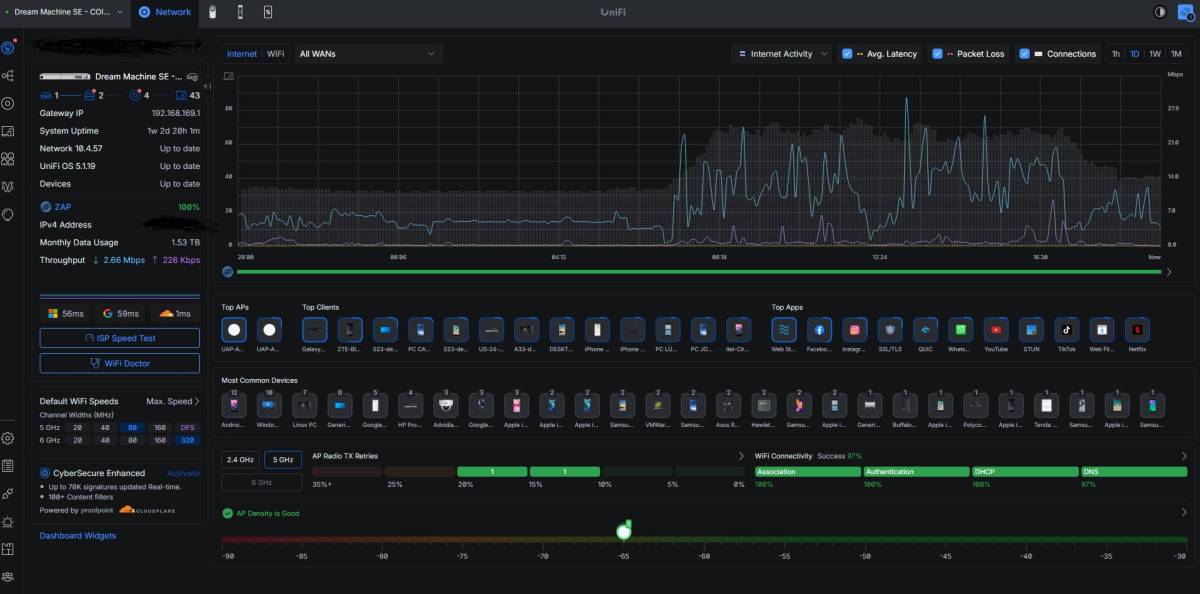Open the Client Devices icon in left sidebar
This screenshot has height=594, width=1200.
8,131
